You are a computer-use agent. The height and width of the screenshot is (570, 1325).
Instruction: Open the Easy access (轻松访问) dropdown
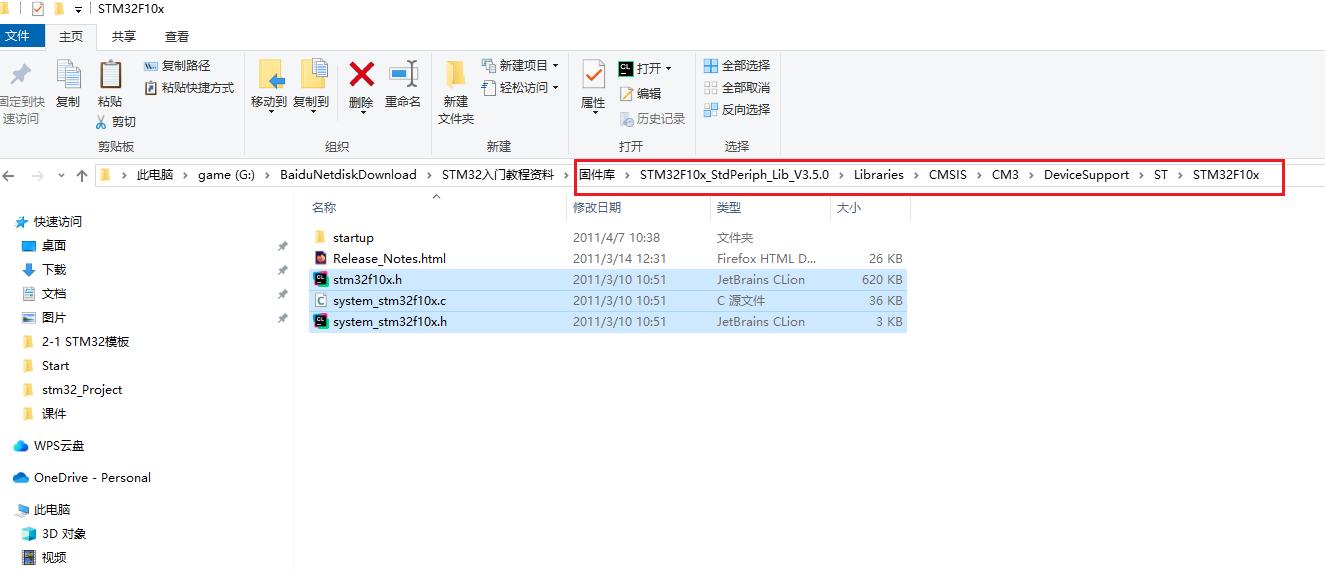coord(520,88)
